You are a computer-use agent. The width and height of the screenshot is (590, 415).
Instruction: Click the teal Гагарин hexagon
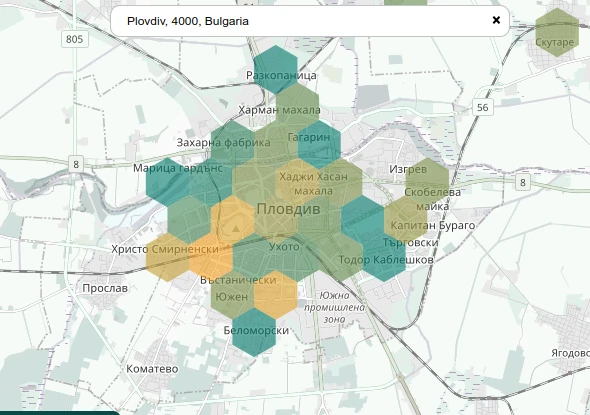pos(319,144)
